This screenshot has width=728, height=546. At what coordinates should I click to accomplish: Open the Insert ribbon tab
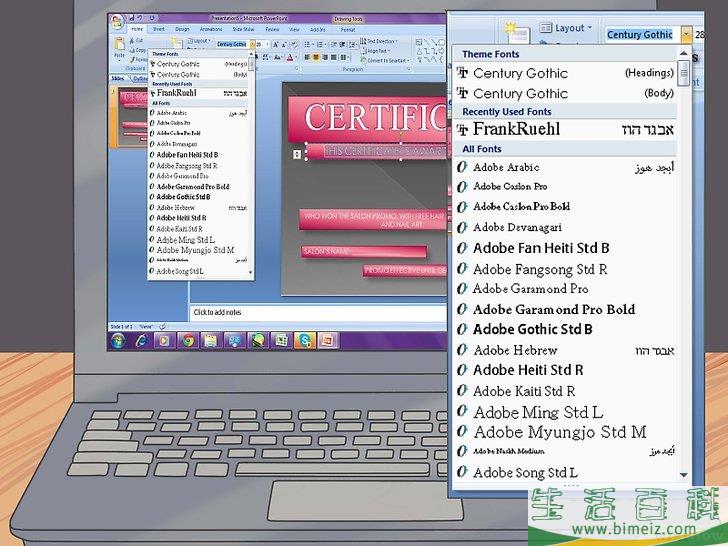(x=159, y=29)
